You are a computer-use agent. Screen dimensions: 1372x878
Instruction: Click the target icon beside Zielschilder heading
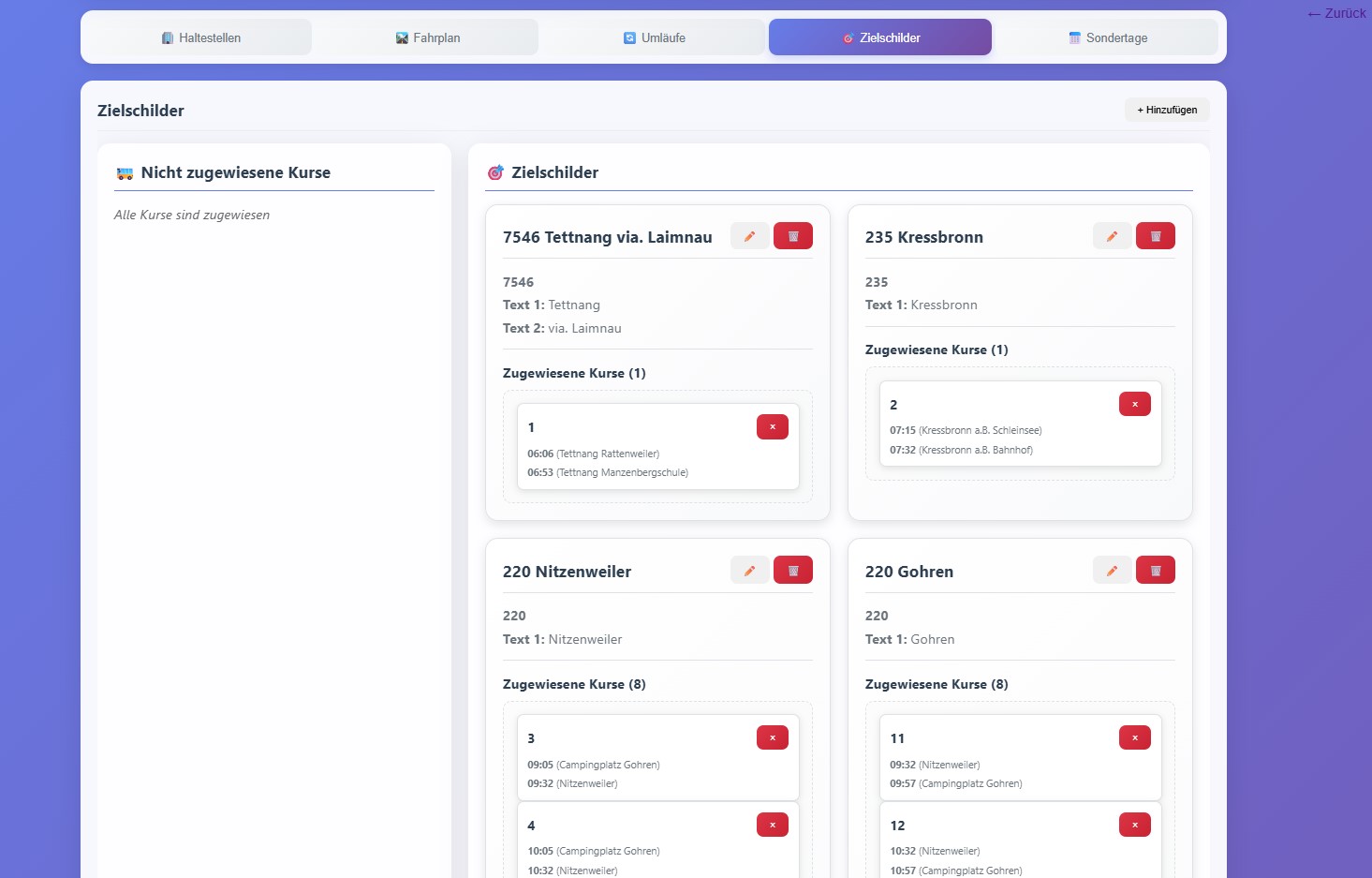point(494,172)
